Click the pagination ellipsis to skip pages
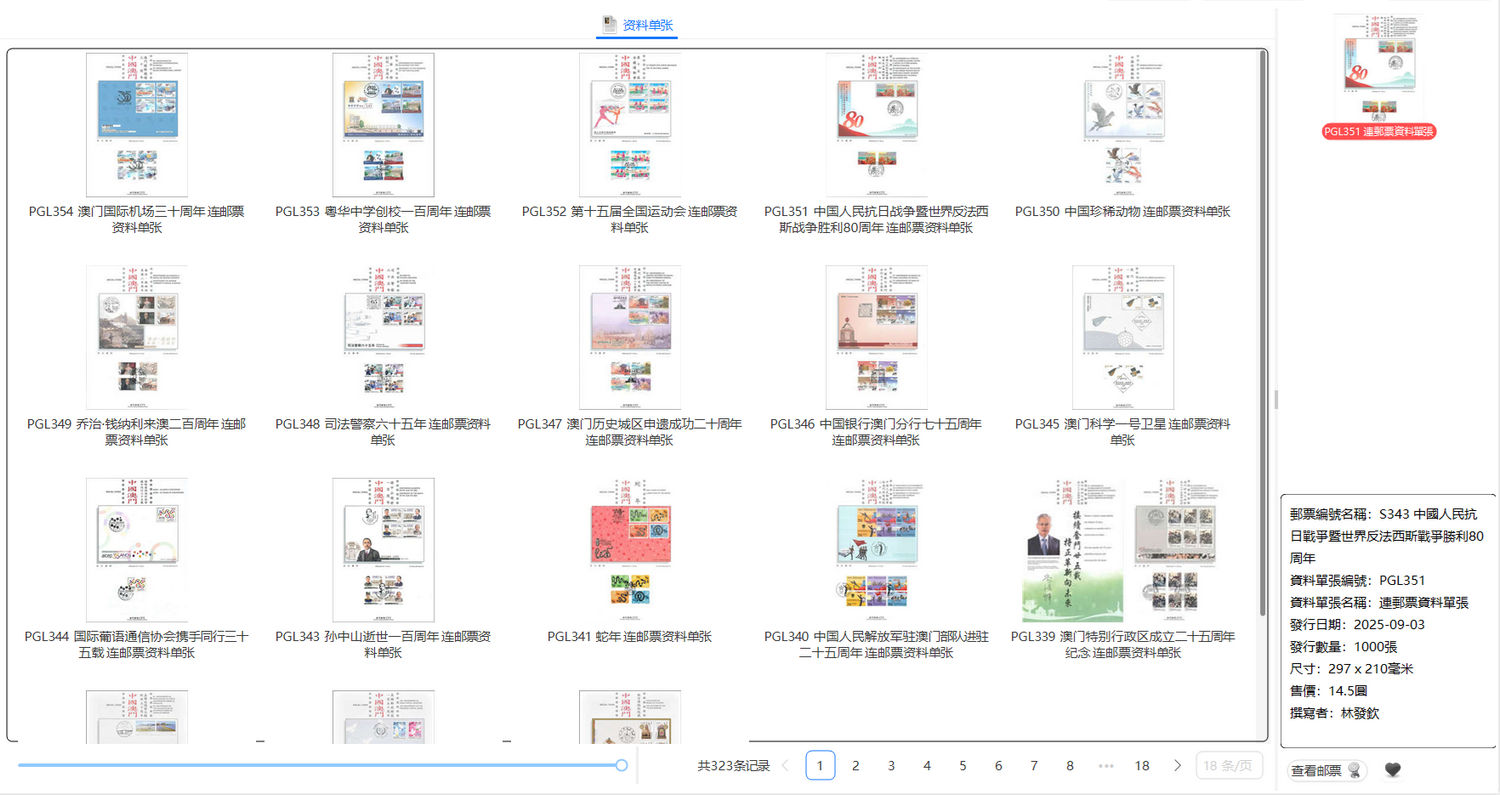 coord(1105,766)
